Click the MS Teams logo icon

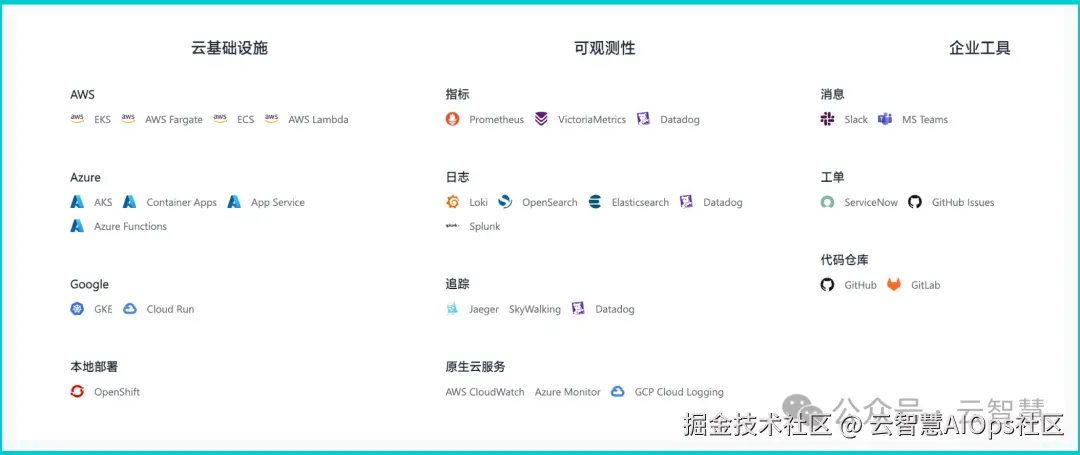coord(885,119)
